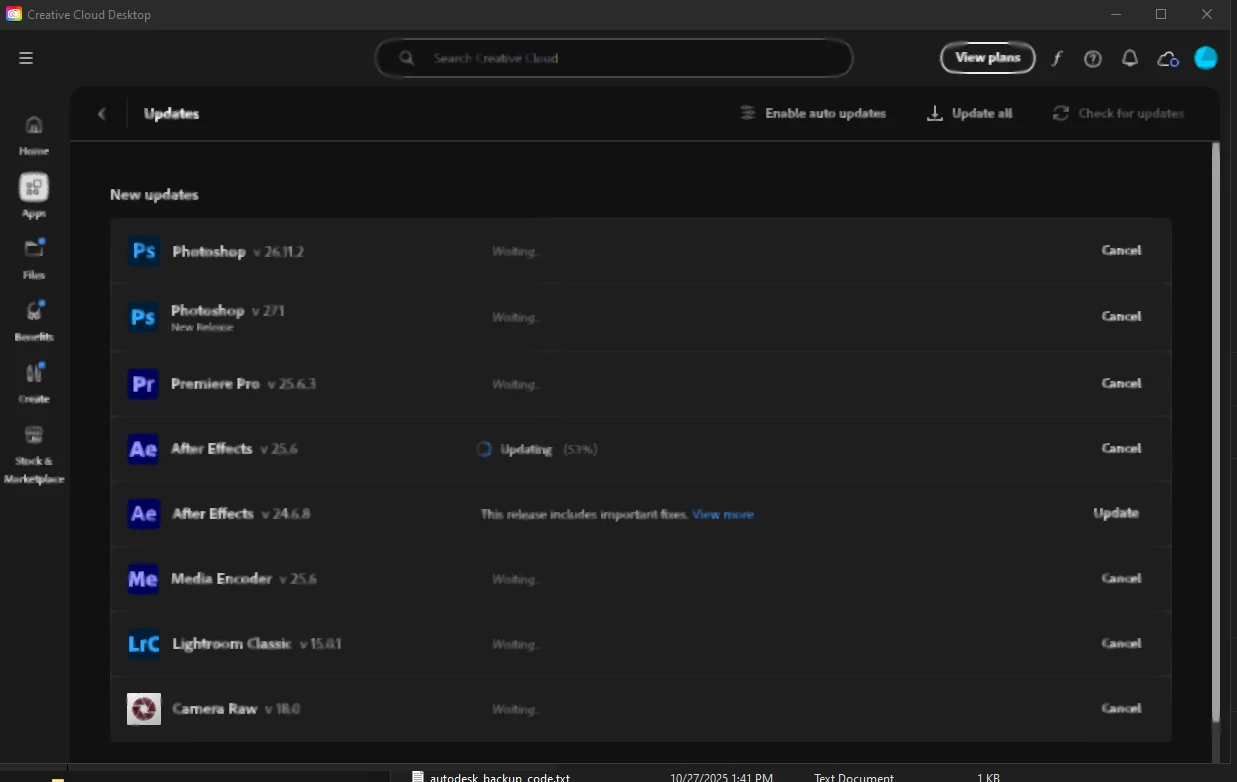Click the updates list vertical scrollbar

pos(1216,430)
